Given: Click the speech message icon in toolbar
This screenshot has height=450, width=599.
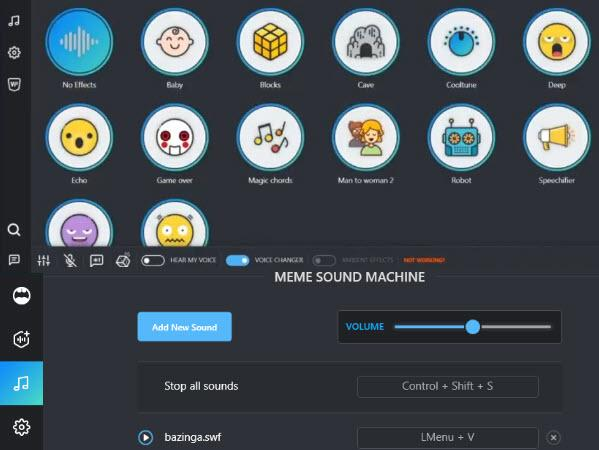Looking at the screenshot, I should click(x=97, y=261).
